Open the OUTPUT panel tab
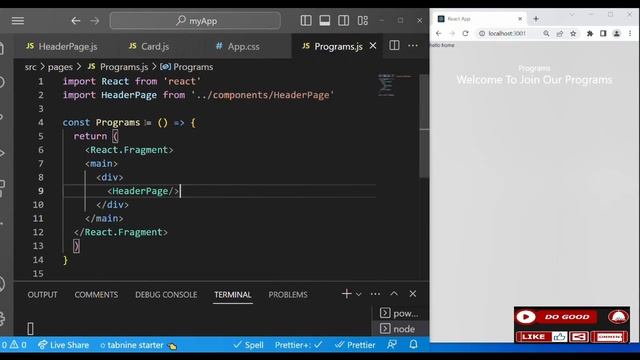 pyautogui.click(x=42, y=295)
